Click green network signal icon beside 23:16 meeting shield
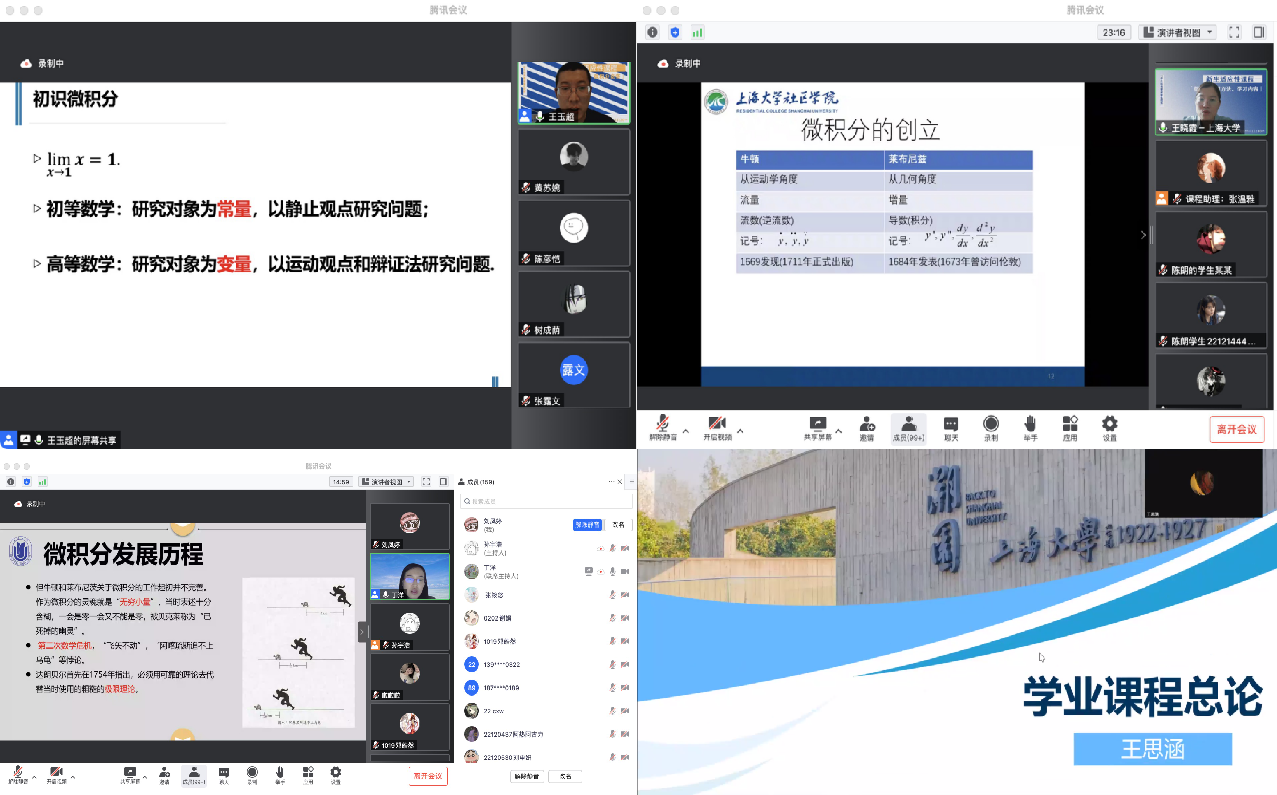Viewport: 1277px width, 795px height. (x=698, y=32)
